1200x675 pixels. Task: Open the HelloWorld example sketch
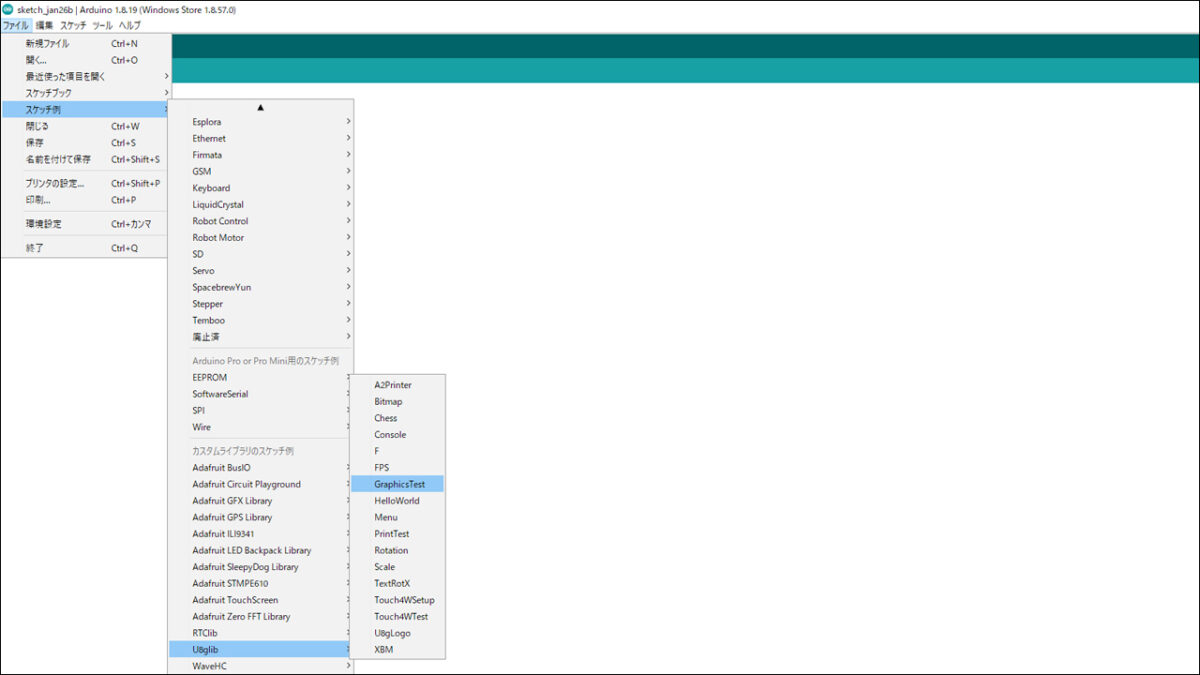click(x=396, y=501)
